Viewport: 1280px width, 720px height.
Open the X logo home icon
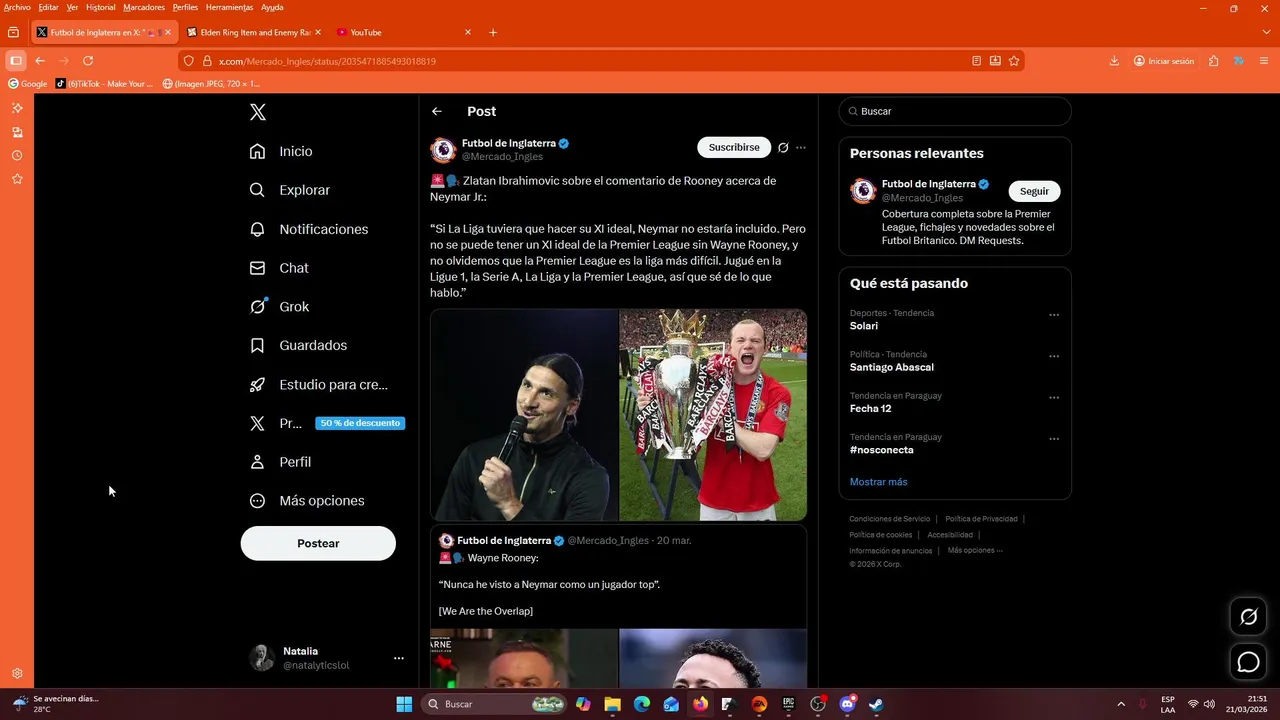pos(258,112)
